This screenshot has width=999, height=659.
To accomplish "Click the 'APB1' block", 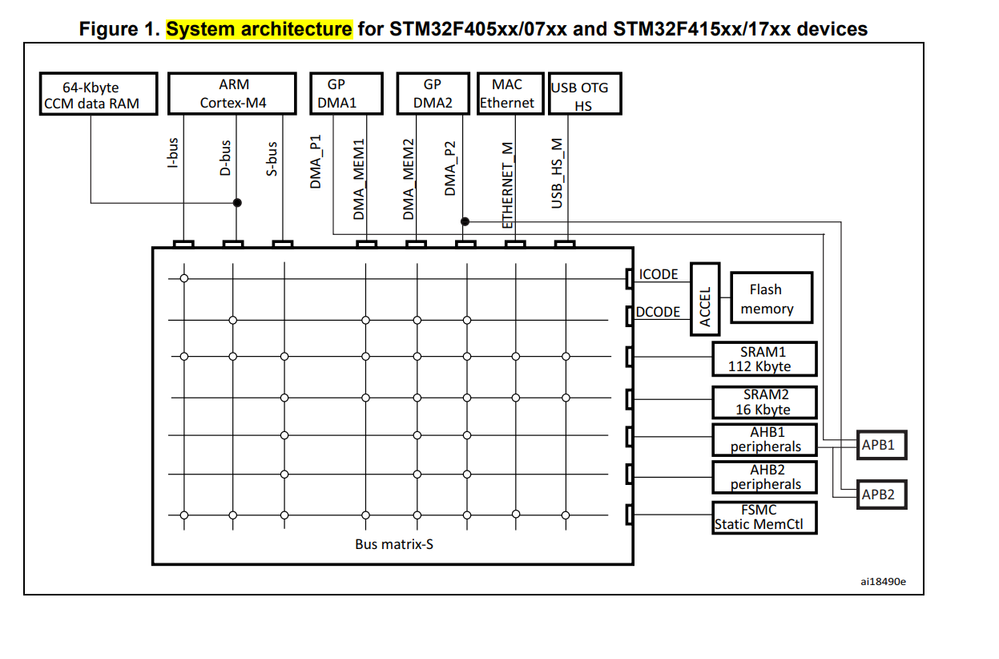I will (x=882, y=445).
